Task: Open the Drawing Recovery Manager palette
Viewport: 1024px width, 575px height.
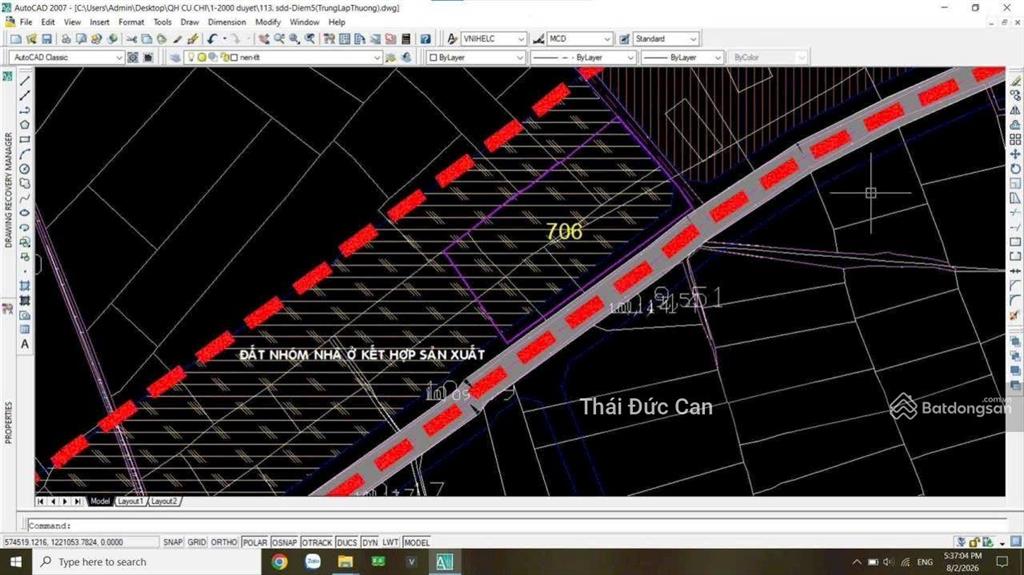Action: [x=8, y=189]
